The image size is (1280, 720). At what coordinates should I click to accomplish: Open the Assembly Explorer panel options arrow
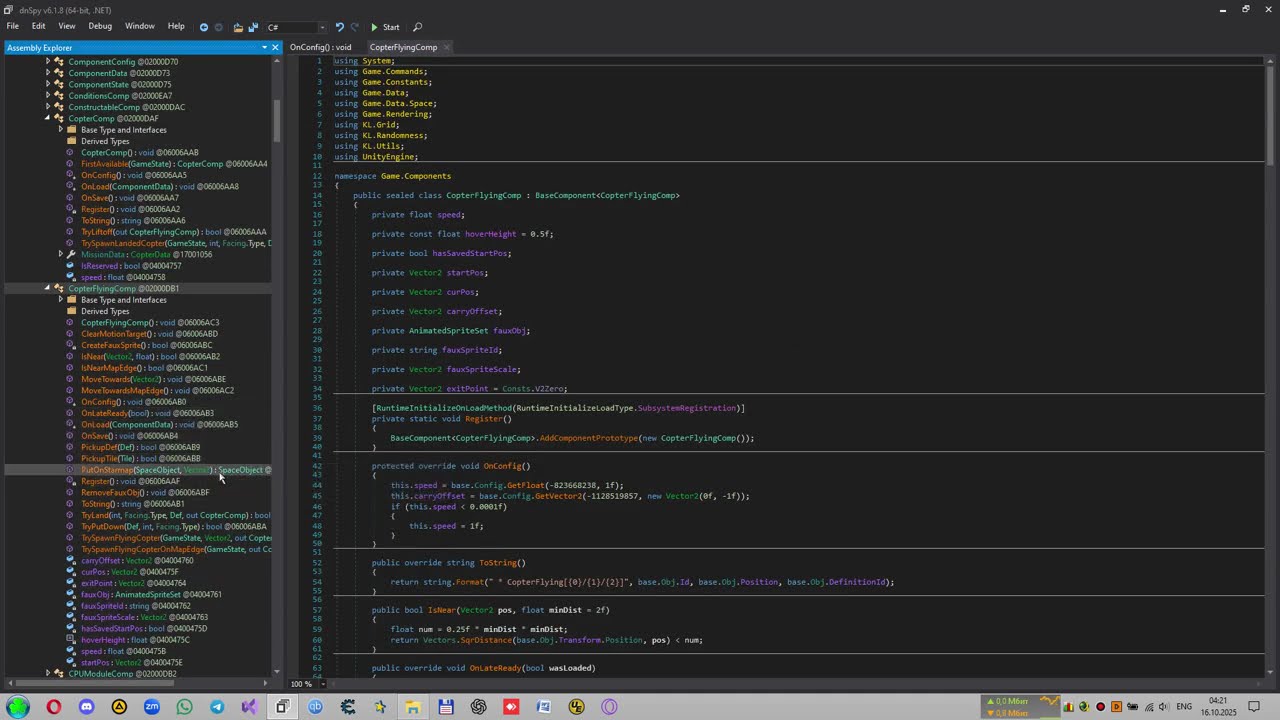click(265, 47)
